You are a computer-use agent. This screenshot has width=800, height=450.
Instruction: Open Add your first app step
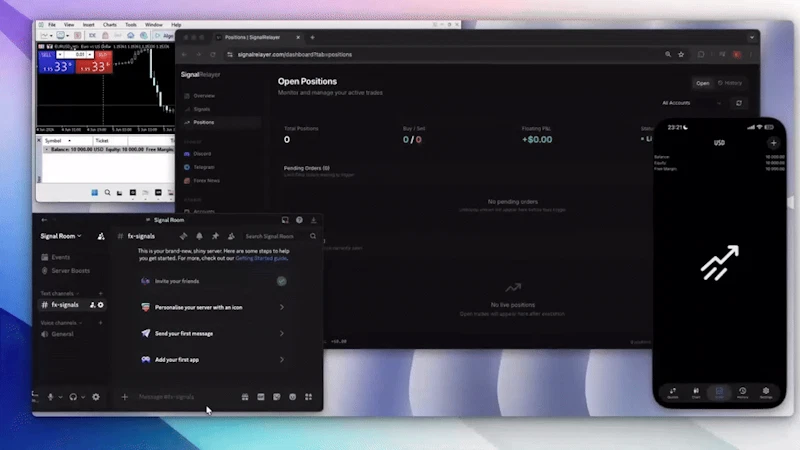click(213, 360)
